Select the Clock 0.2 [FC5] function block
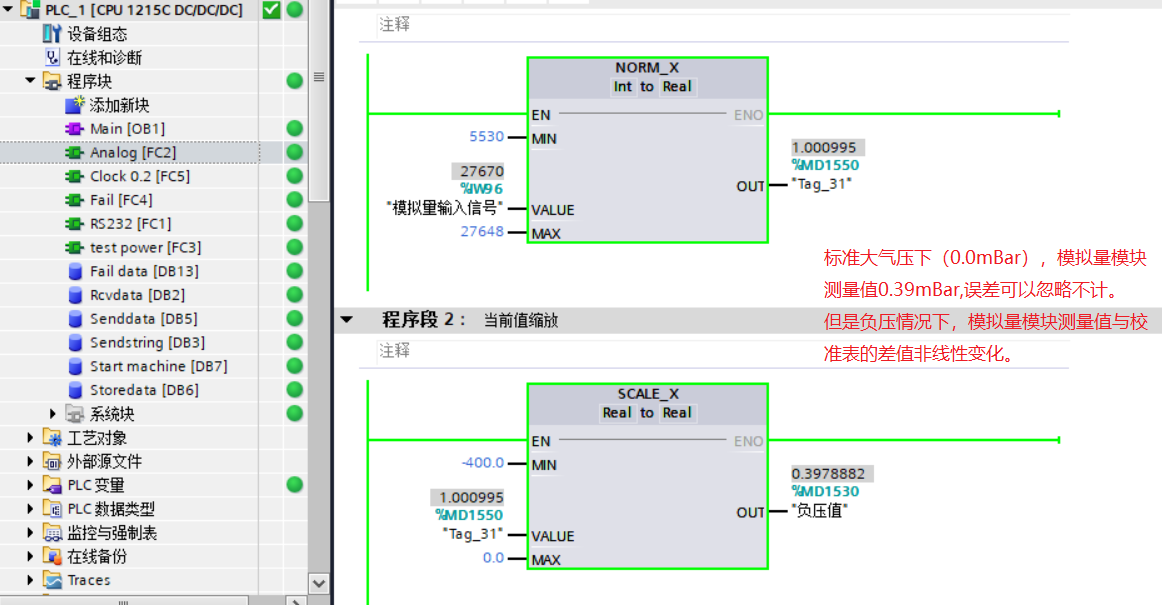 coord(139,176)
